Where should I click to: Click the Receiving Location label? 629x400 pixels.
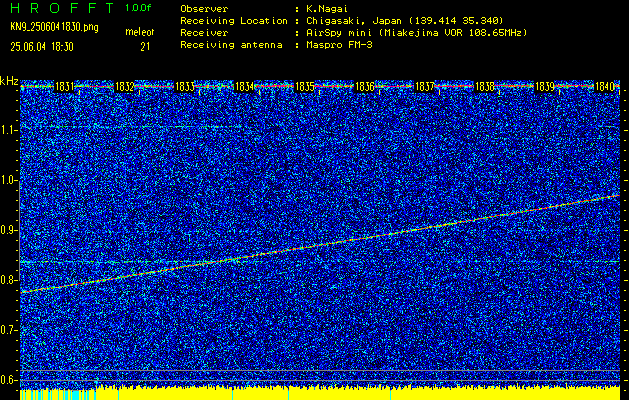pos(234,20)
